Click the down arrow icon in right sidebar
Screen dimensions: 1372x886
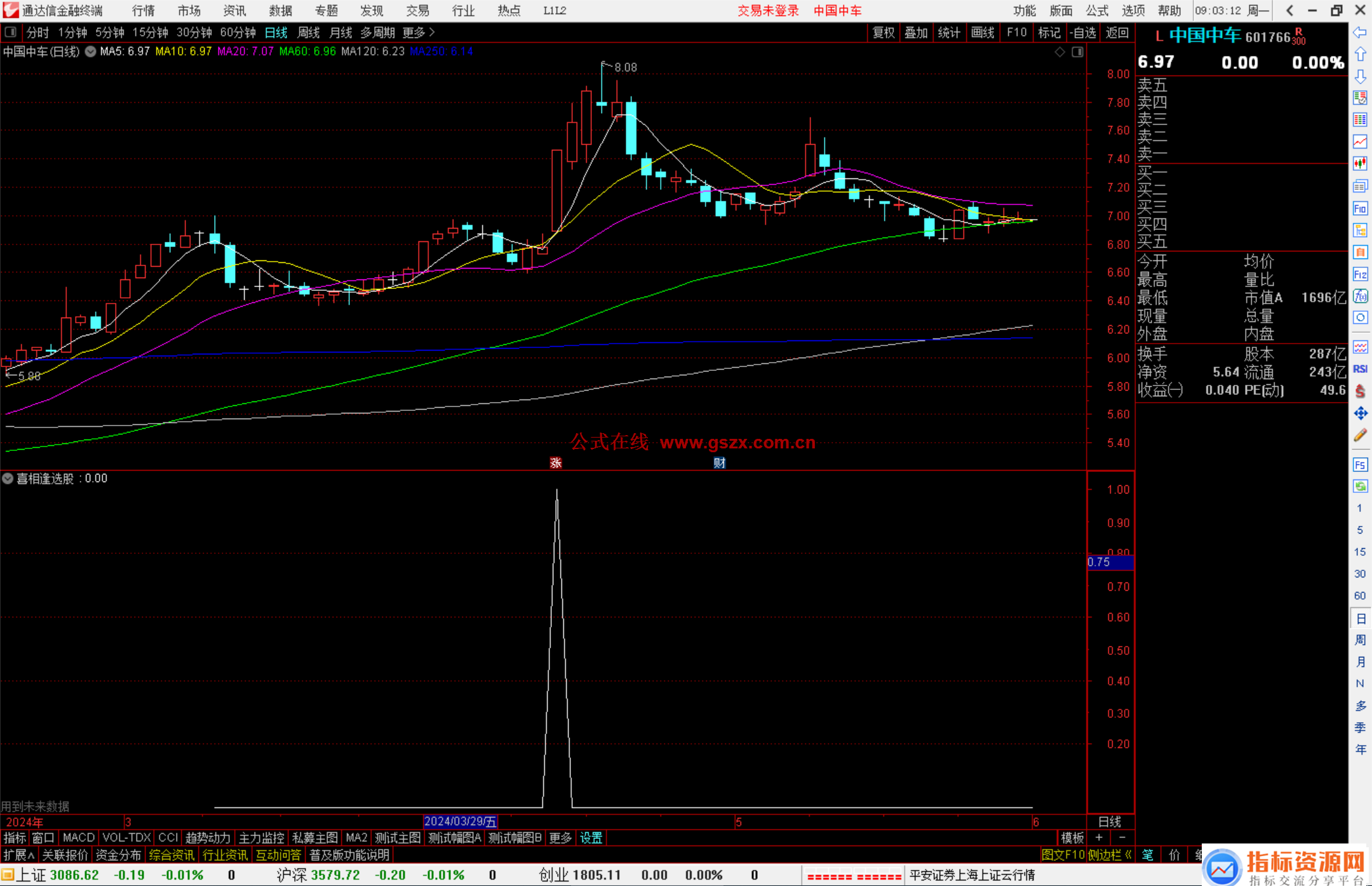pyautogui.click(x=1360, y=77)
